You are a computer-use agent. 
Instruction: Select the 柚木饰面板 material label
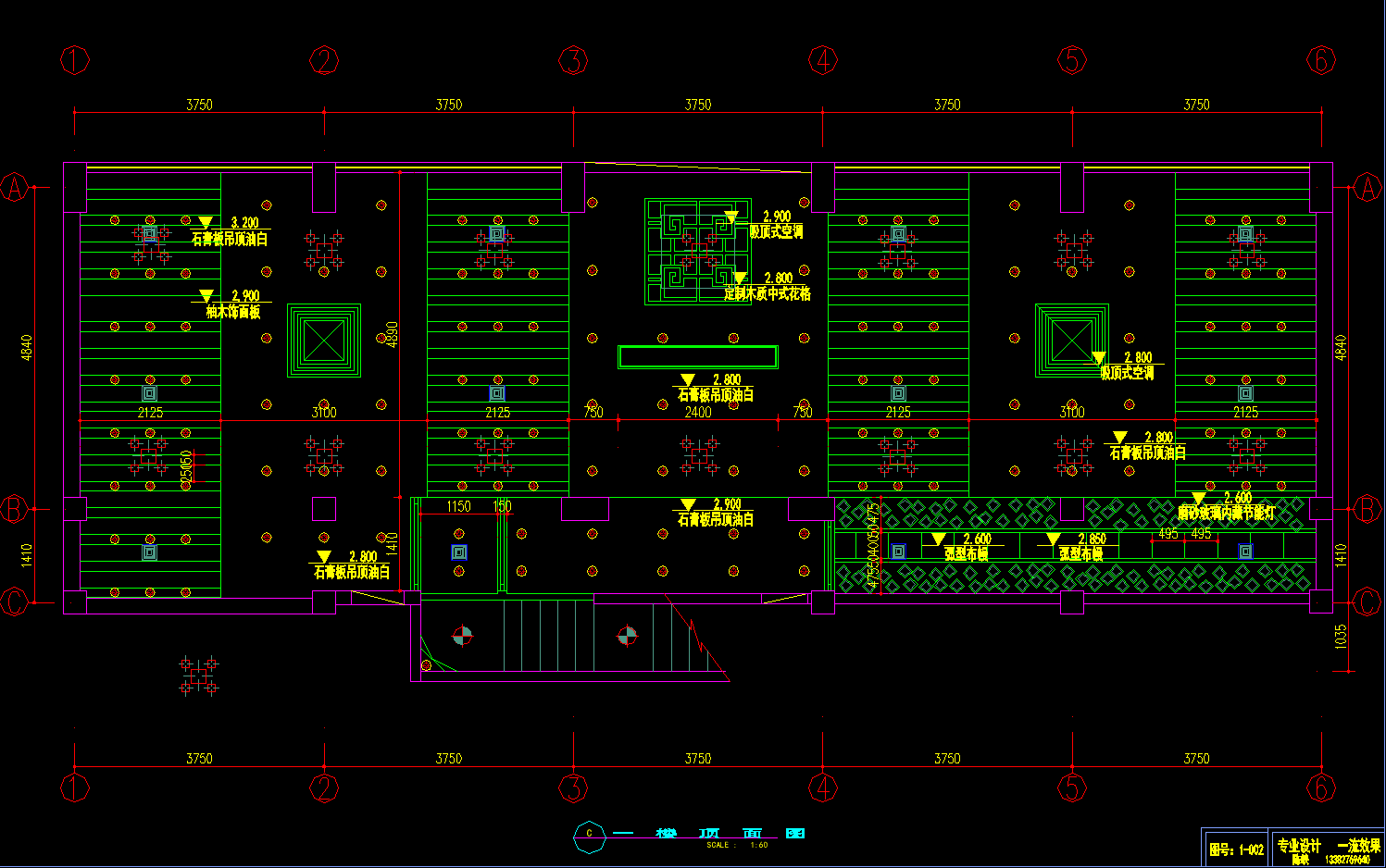pos(232,312)
